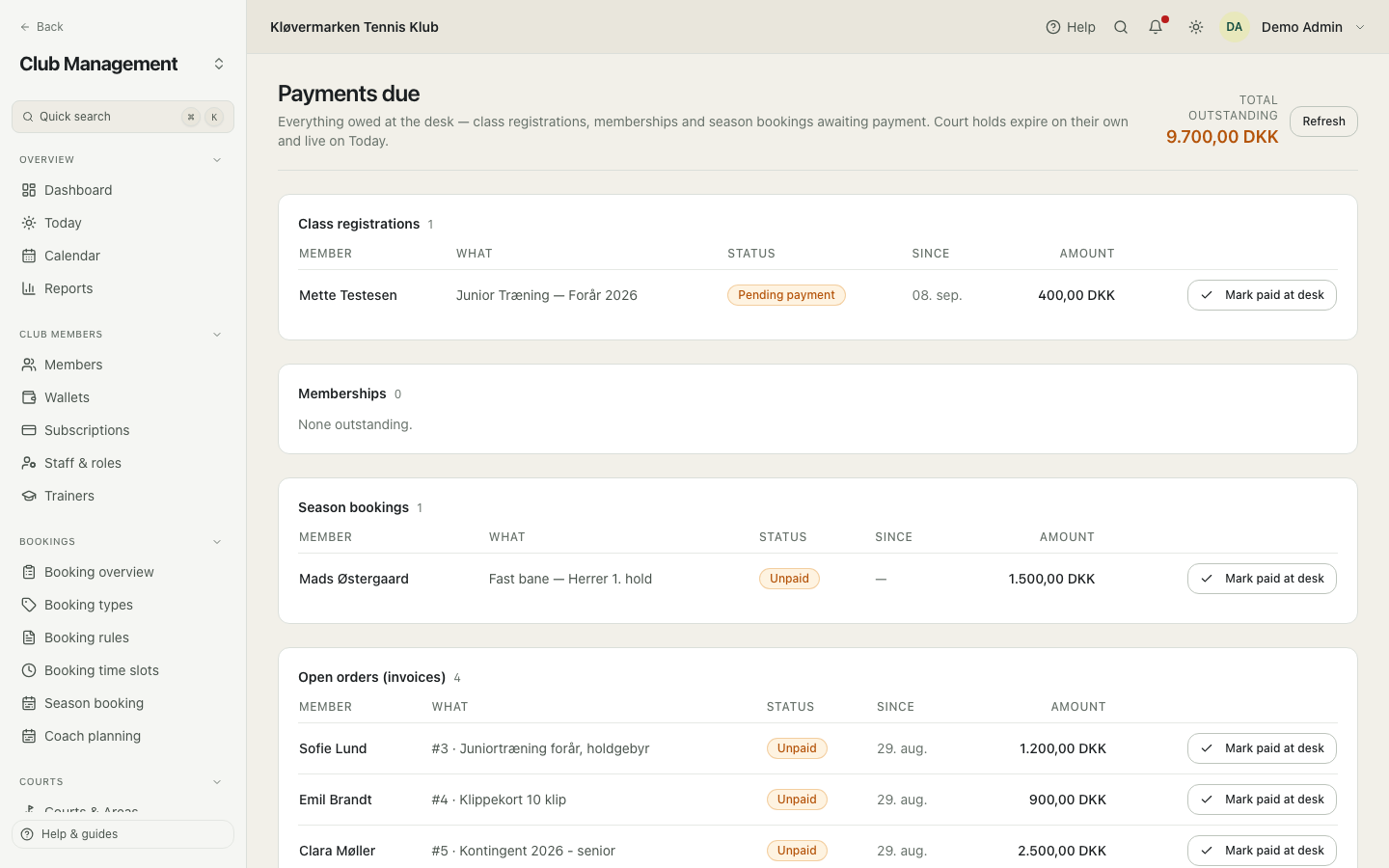Click the Members people icon

pyautogui.click(x=29, y=365)
